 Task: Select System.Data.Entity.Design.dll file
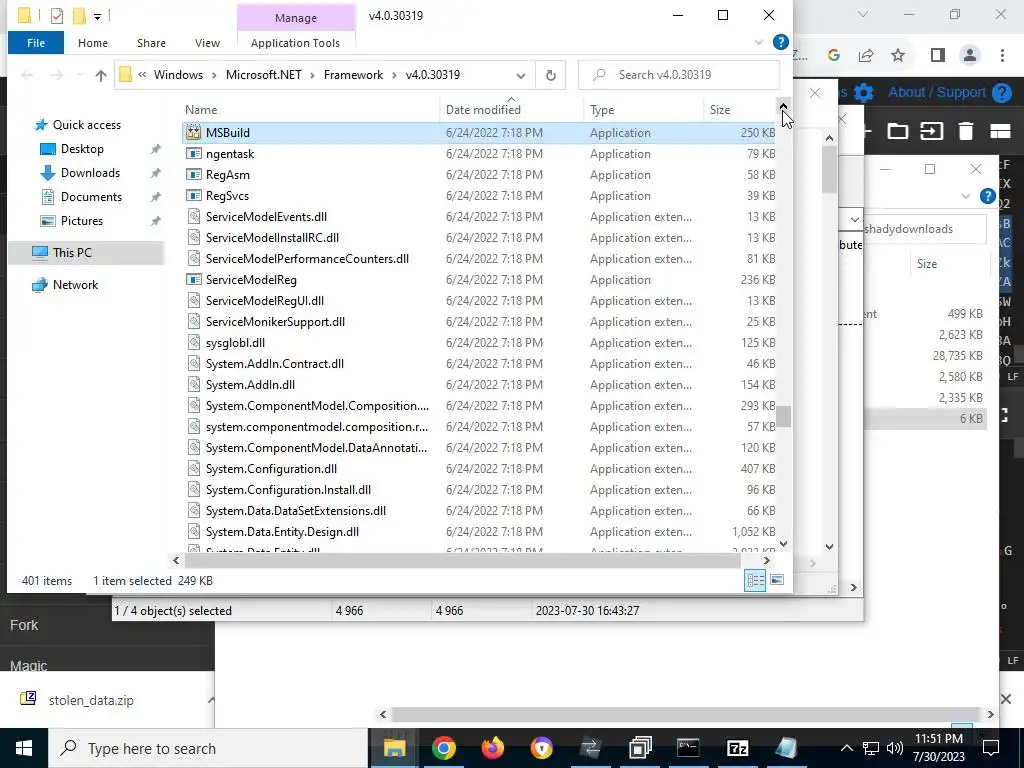(478, 532)
